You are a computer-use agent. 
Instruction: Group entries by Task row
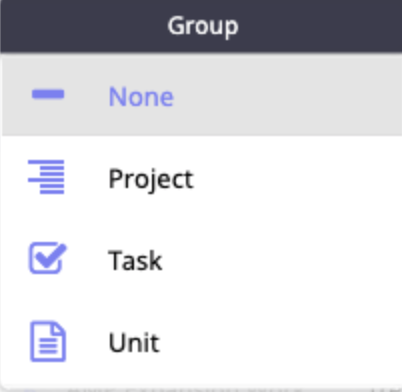202,259
